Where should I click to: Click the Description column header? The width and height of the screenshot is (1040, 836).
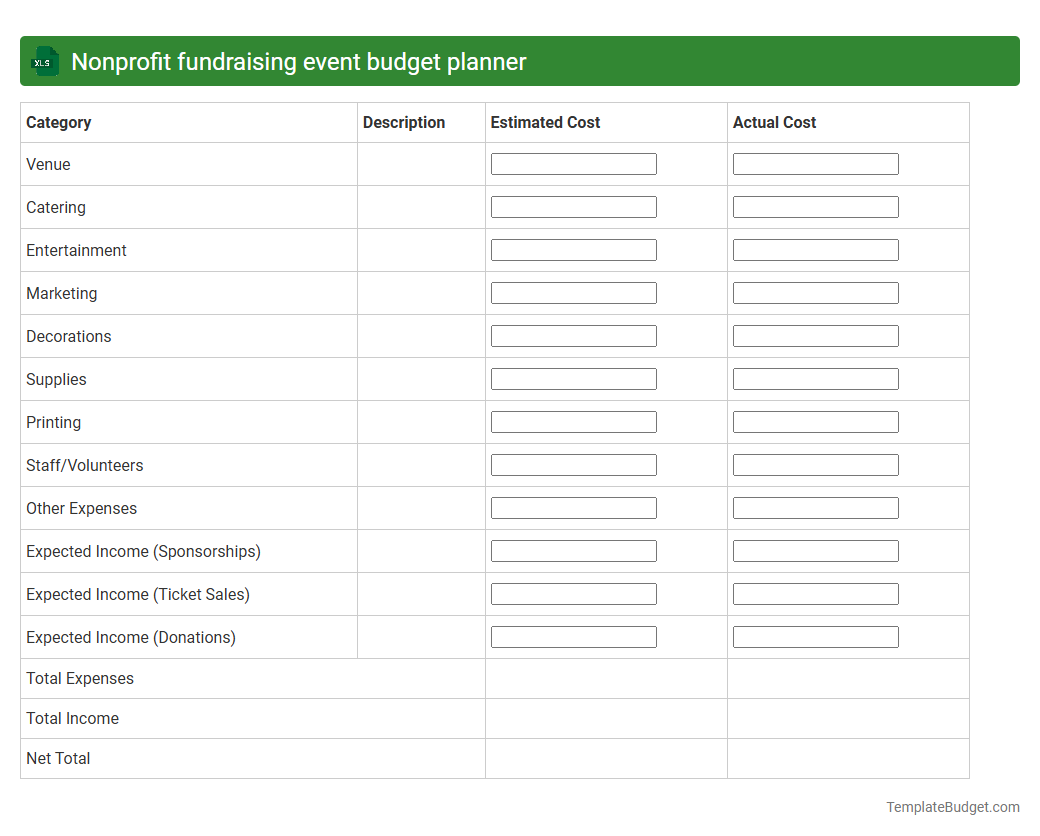pos(404,122)
